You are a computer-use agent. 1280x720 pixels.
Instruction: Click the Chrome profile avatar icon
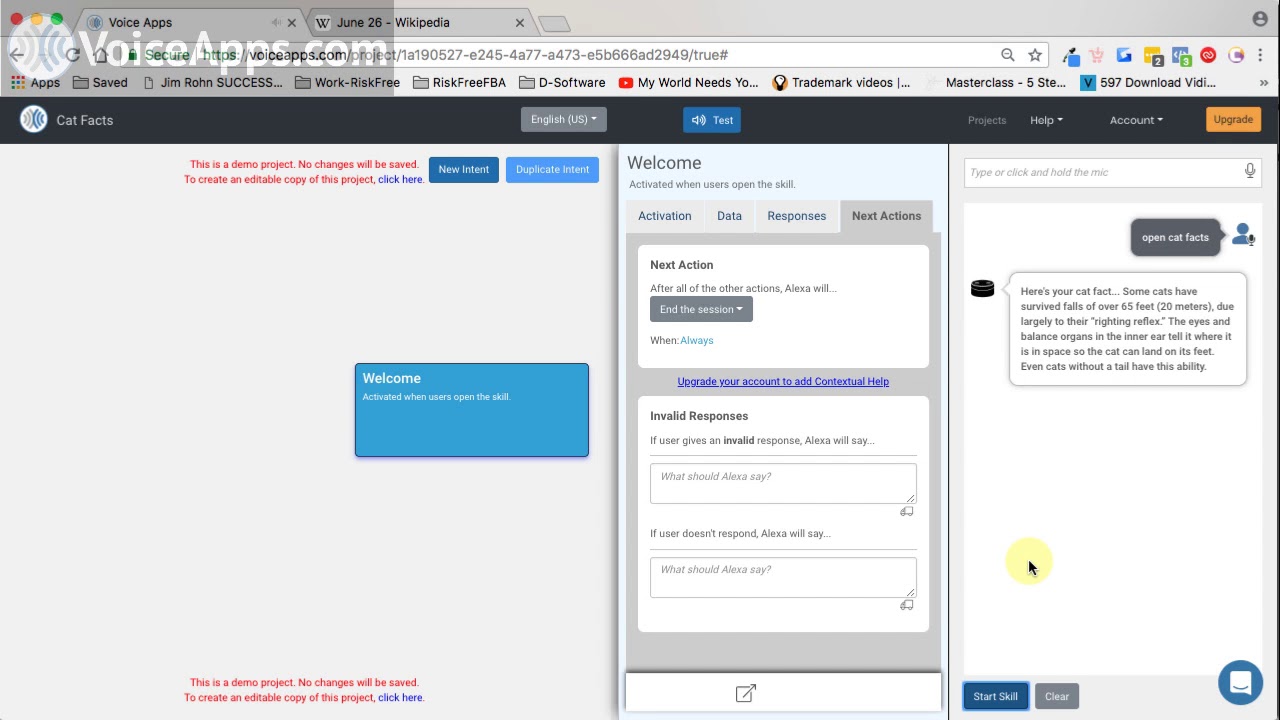click(1259, 19)
